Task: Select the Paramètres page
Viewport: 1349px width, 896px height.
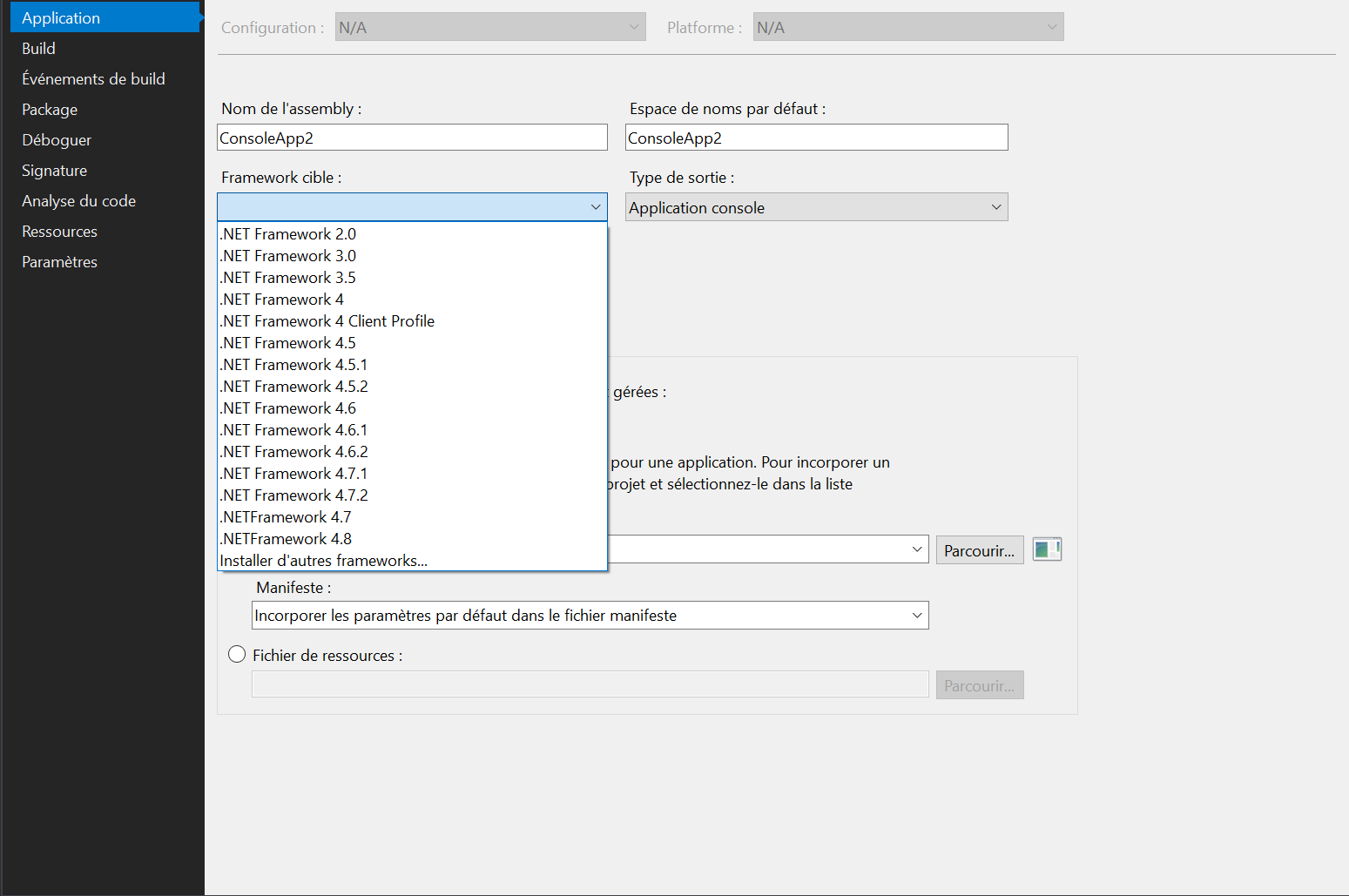Action: tap(59, 261)
